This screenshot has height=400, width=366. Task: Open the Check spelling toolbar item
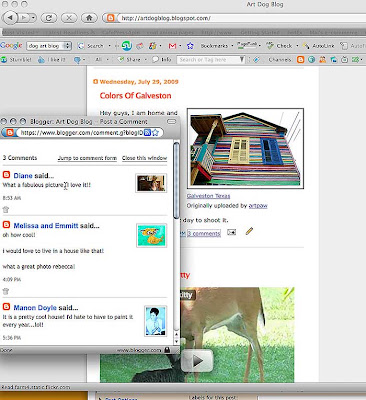point(281,46)
